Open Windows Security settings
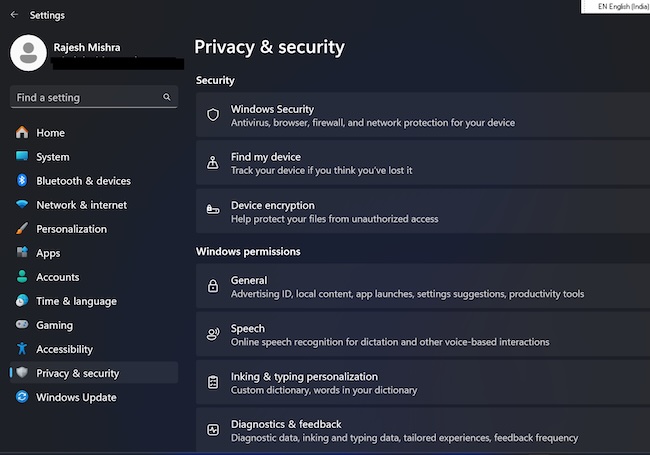 [423, 115]
